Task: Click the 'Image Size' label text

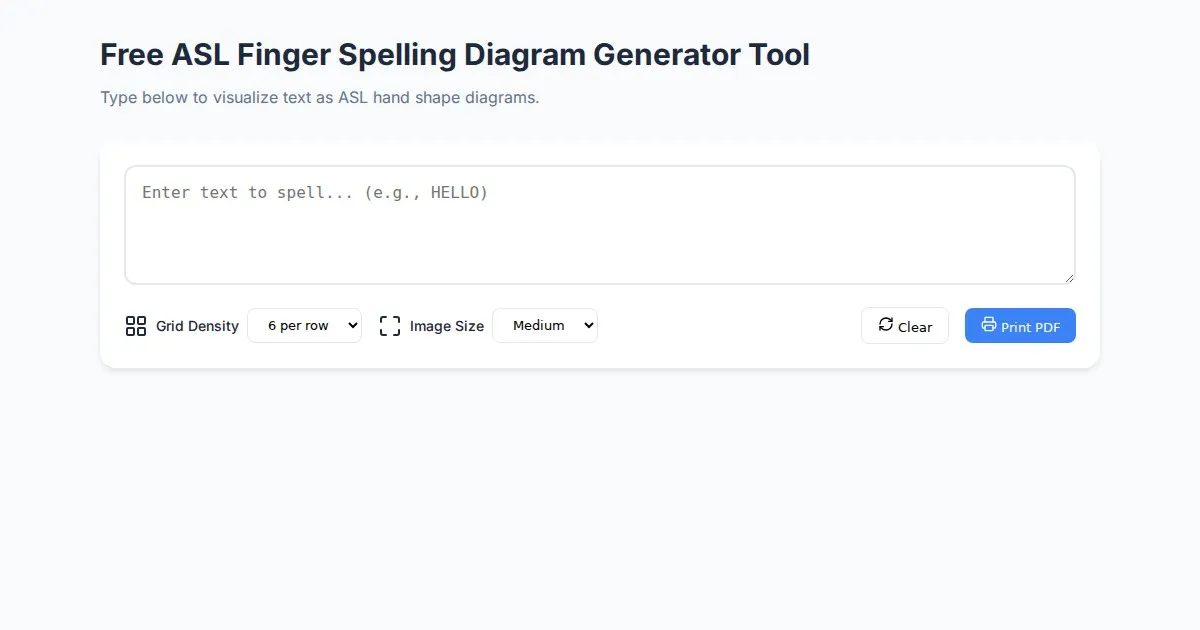Action: tap(446, 326)
